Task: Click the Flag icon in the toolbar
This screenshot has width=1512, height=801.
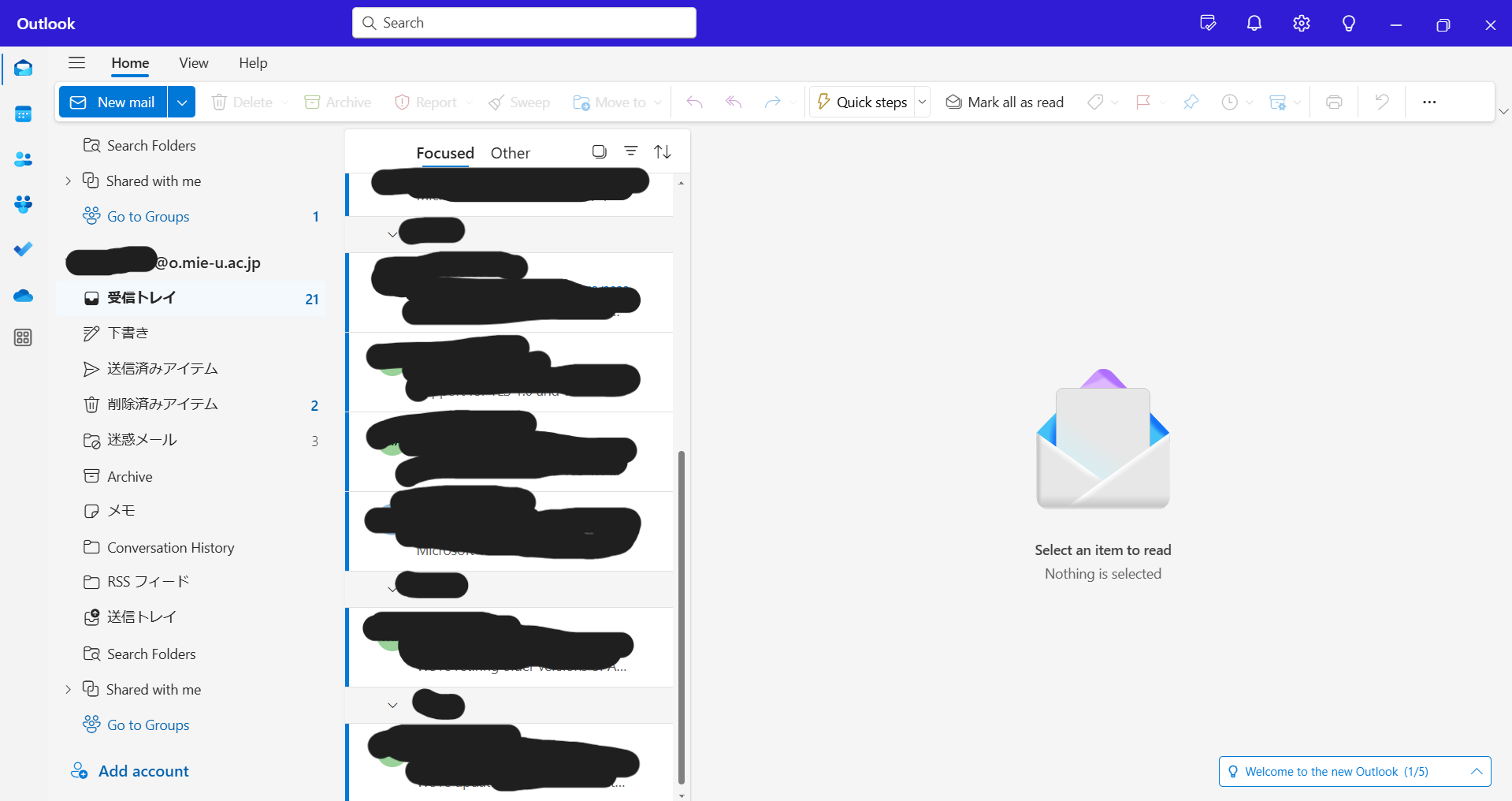Action: pos(1143,102)
